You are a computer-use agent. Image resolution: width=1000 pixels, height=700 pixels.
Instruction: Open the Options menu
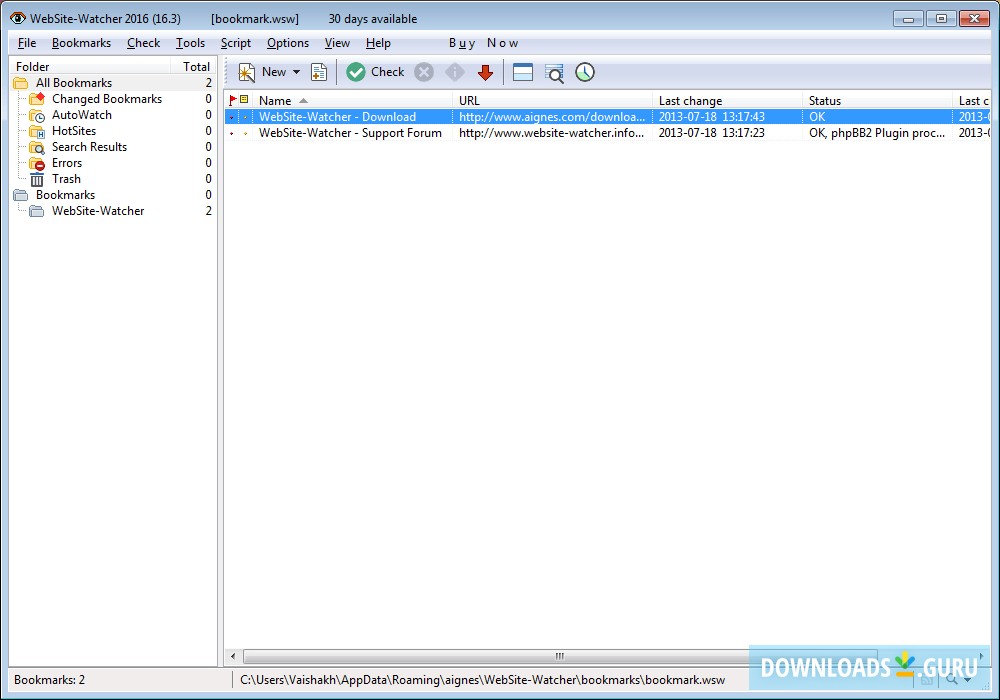[288, 43]
